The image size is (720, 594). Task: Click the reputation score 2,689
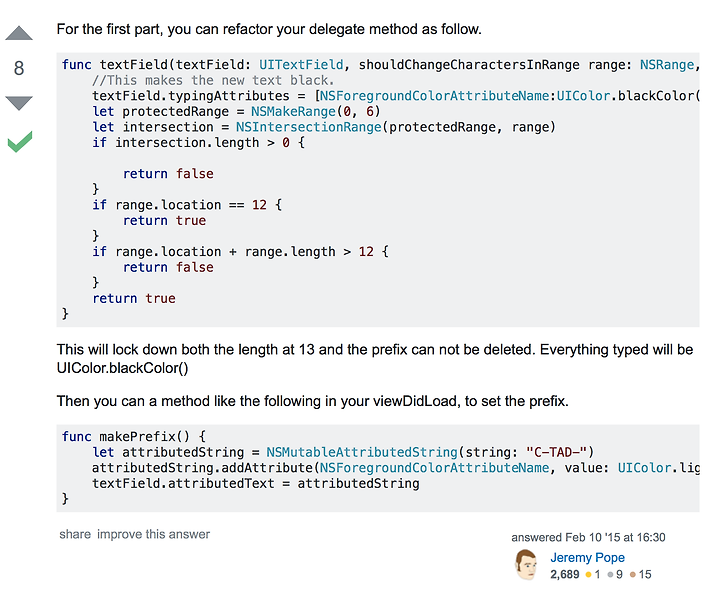coord(565,574)
